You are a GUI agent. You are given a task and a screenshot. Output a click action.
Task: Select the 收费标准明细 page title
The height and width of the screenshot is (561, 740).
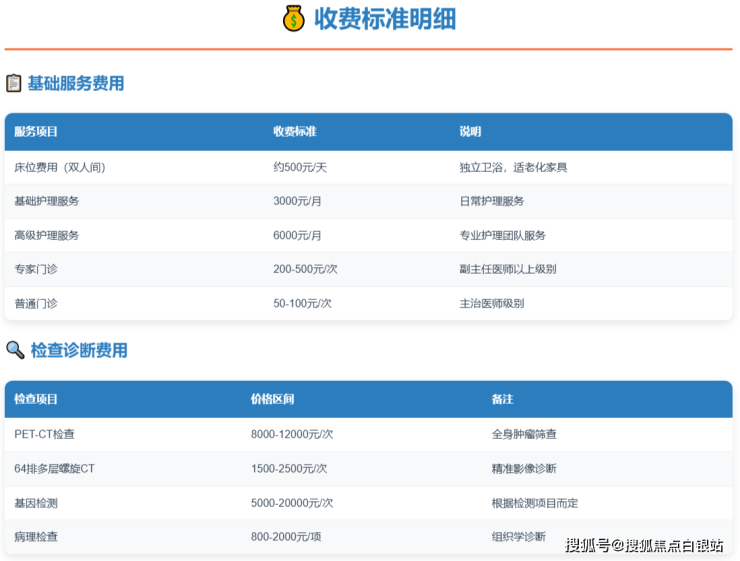(386, 19)
